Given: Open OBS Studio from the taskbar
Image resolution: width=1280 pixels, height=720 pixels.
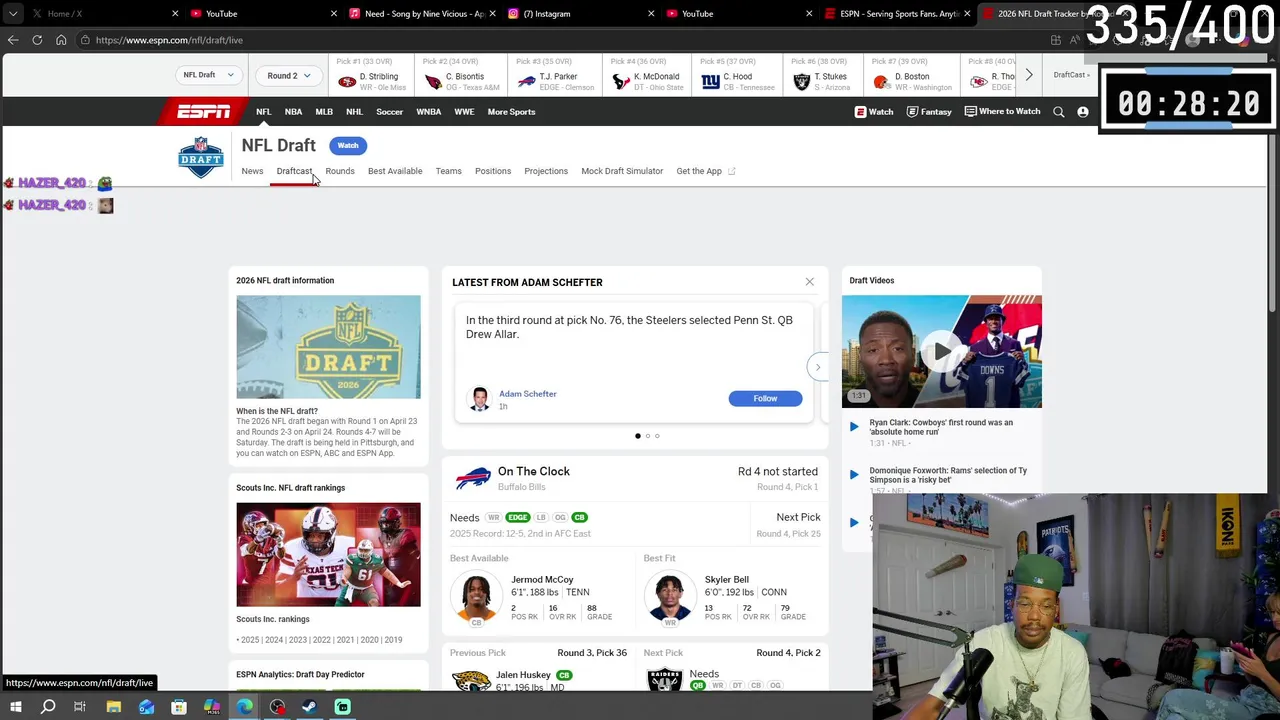Looking at the screenshot, I should [277, 707].
